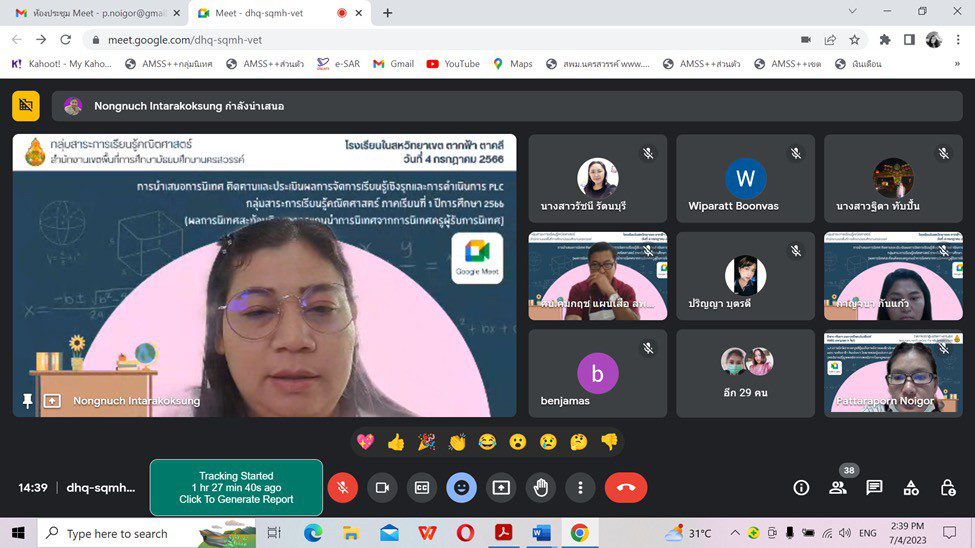Open the Kahoot bookmark

(61, 63)
